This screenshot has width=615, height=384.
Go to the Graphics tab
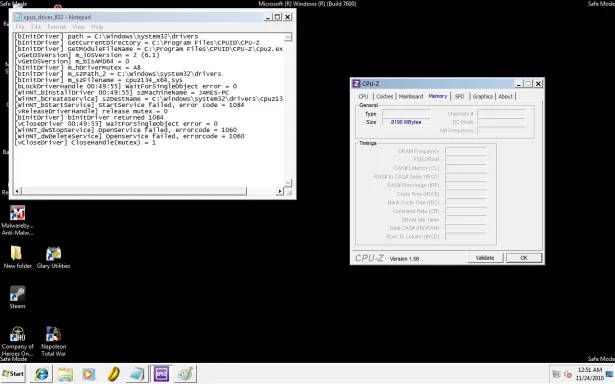point(482,96)
